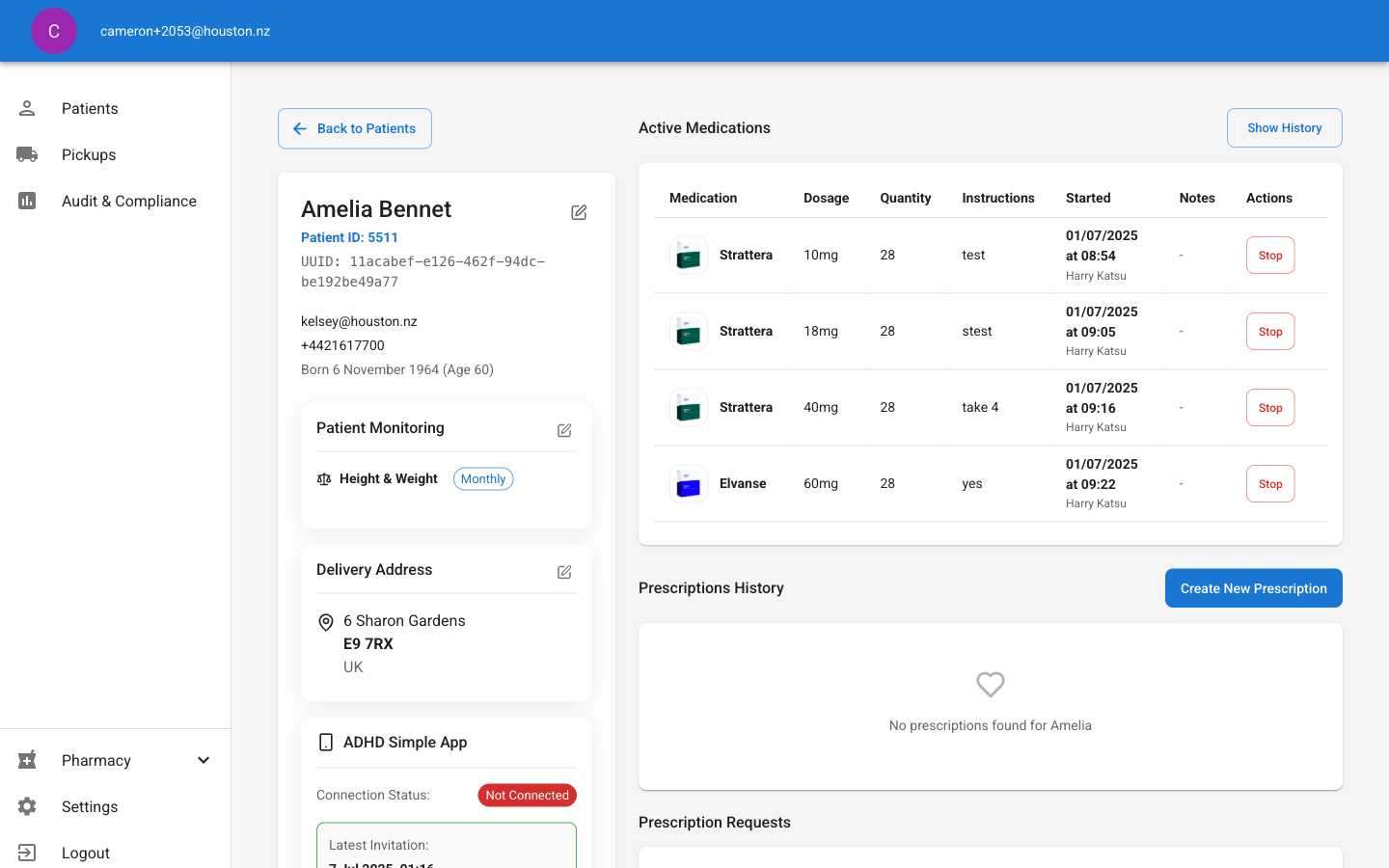Open Pharmacy sidebar item
The height and width of the screenshot is (868, 1389).
point(115,760)
